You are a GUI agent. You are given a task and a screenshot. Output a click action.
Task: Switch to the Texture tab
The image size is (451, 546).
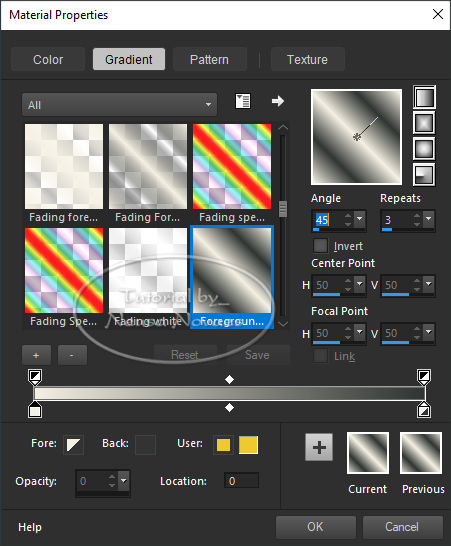pos(308,60)
